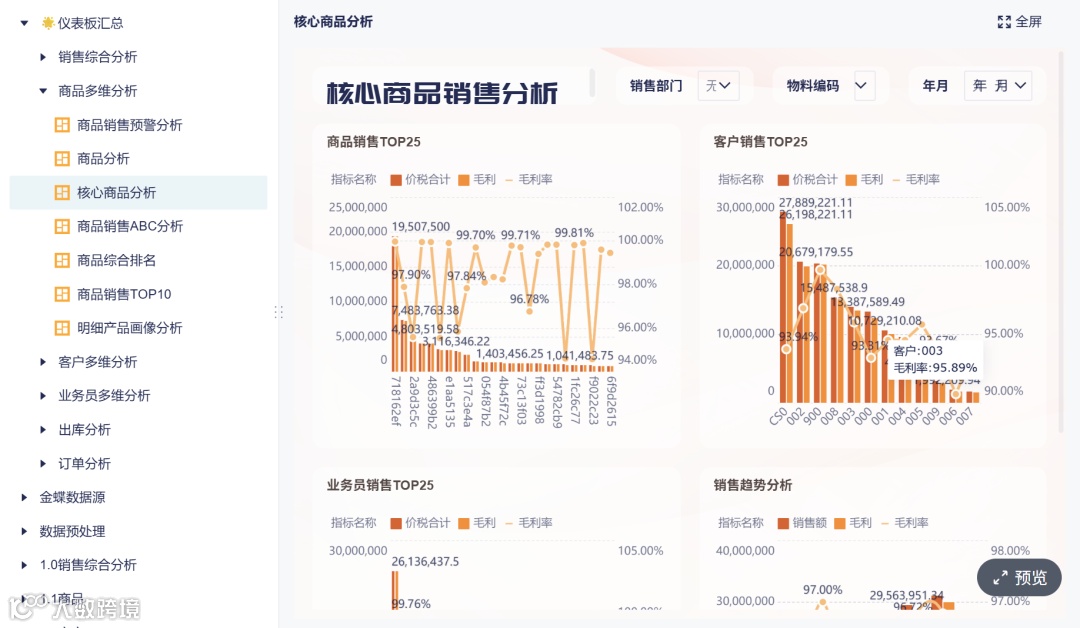Click the 预览 preview button
This screenshot has height=628, width=1080.
coord(1019,578)
